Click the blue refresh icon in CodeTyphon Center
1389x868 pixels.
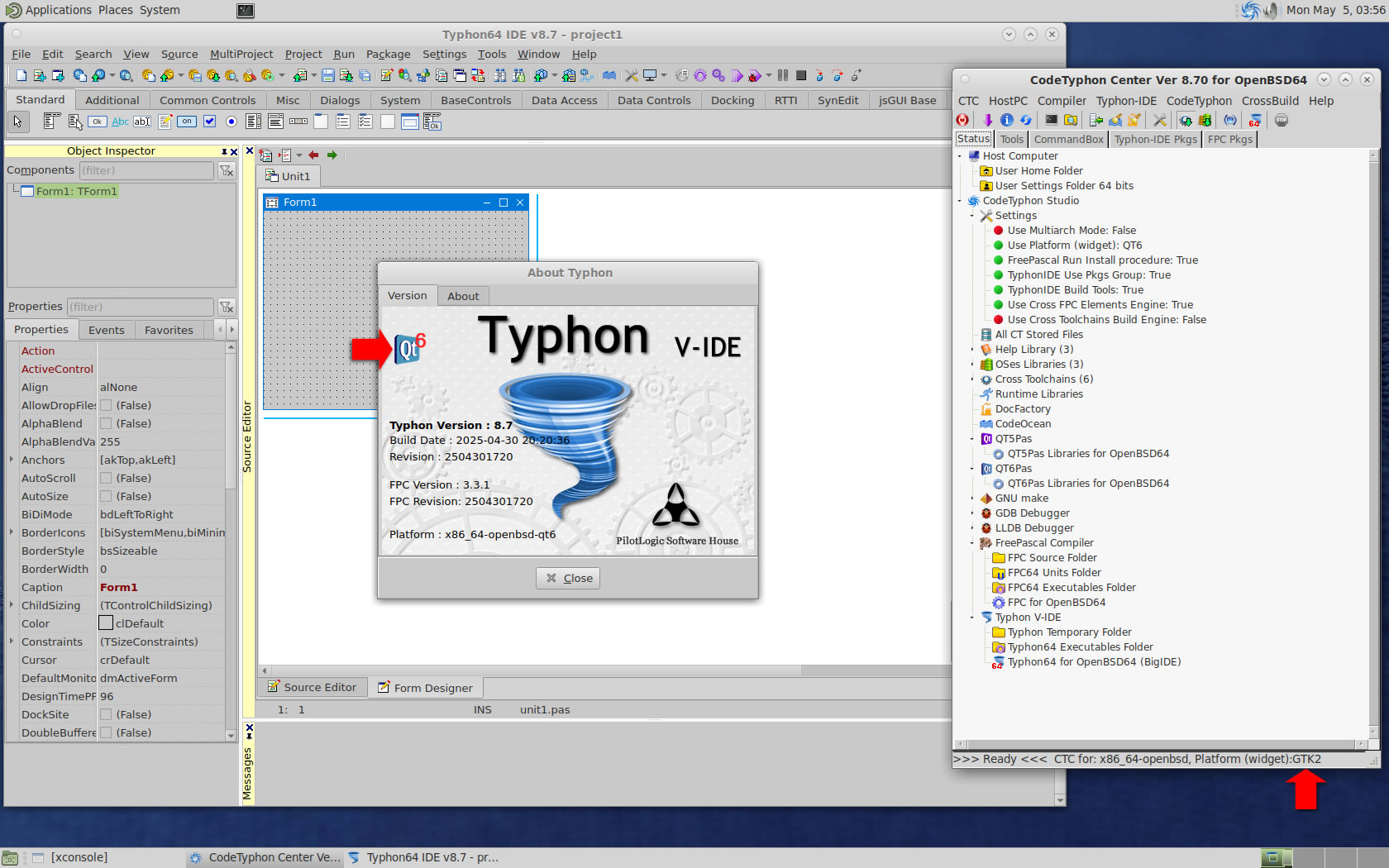click(x=1026, y=120)
